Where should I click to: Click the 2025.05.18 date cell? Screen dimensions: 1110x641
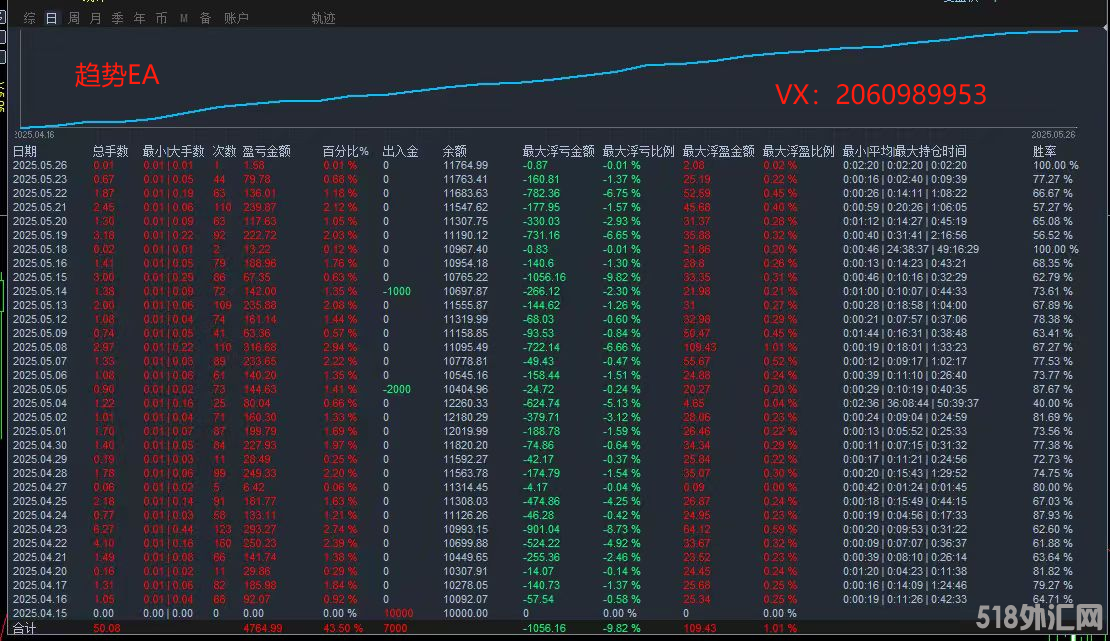pyautogui.click(x=40, y=249)
